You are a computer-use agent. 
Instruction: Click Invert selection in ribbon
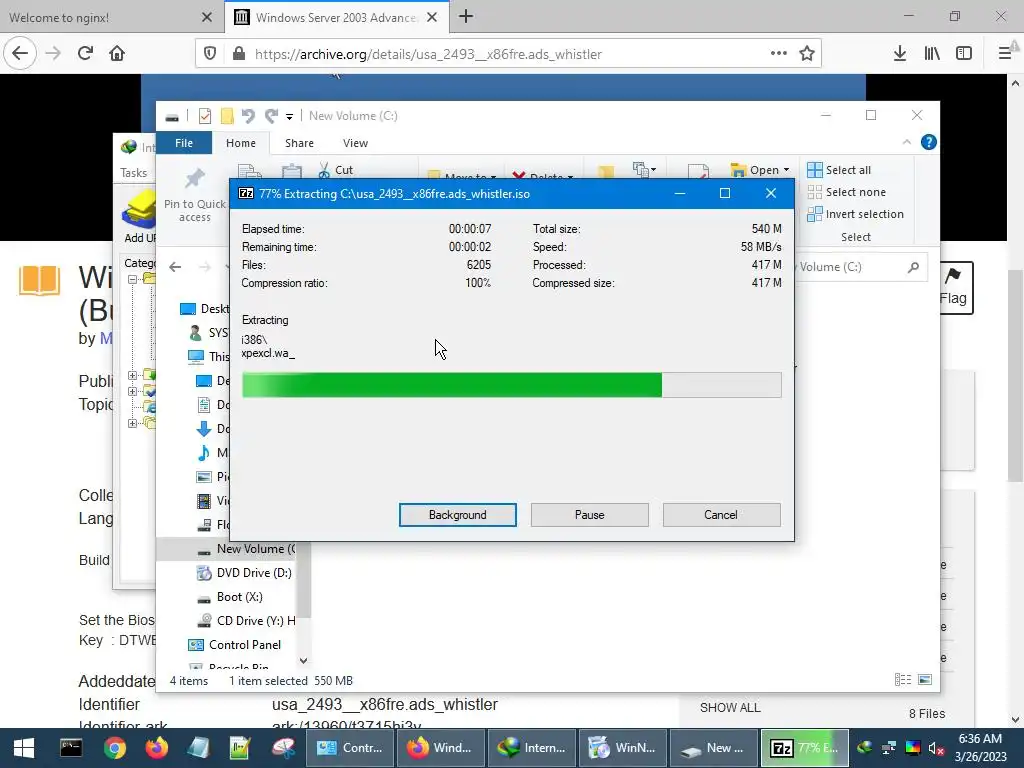[x=856, y=214]
